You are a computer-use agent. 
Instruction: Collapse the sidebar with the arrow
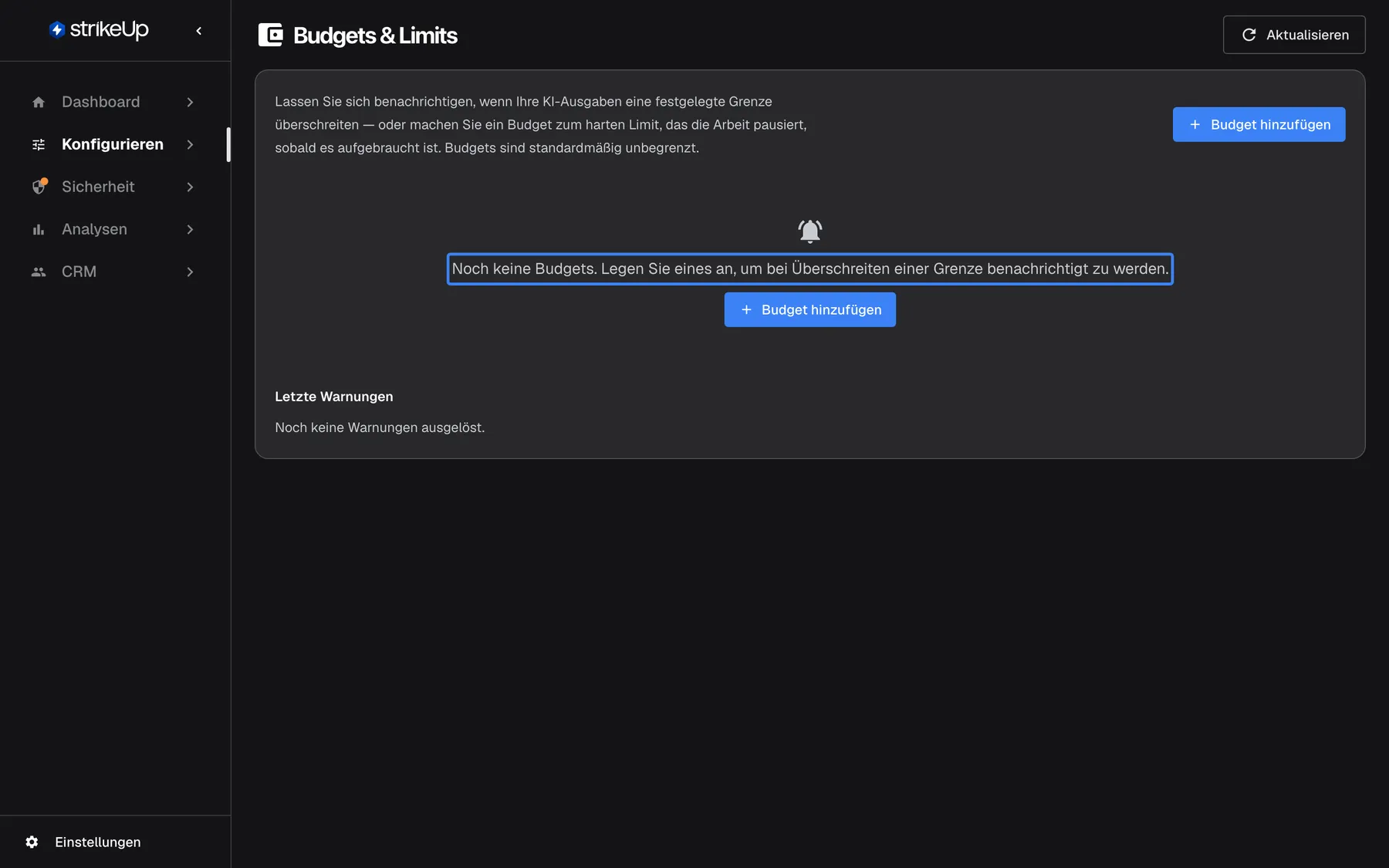[x=199, y=31]
